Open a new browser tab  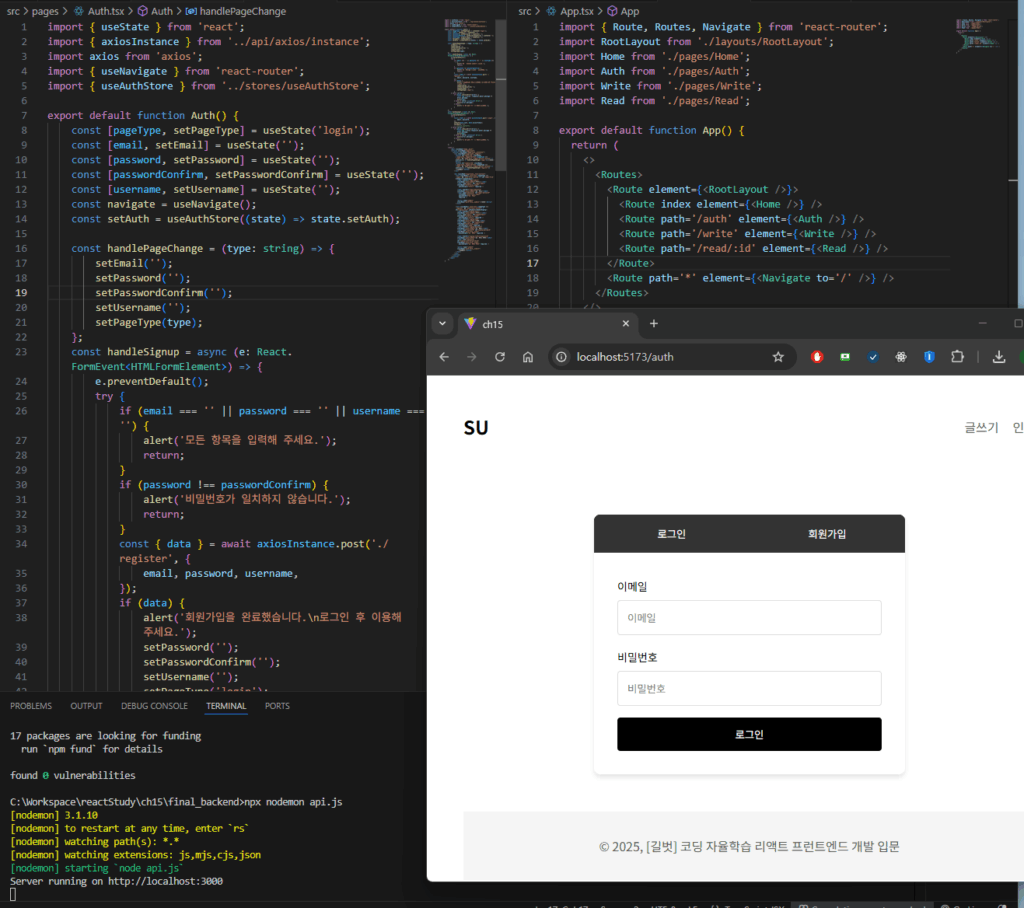point(654,324)
